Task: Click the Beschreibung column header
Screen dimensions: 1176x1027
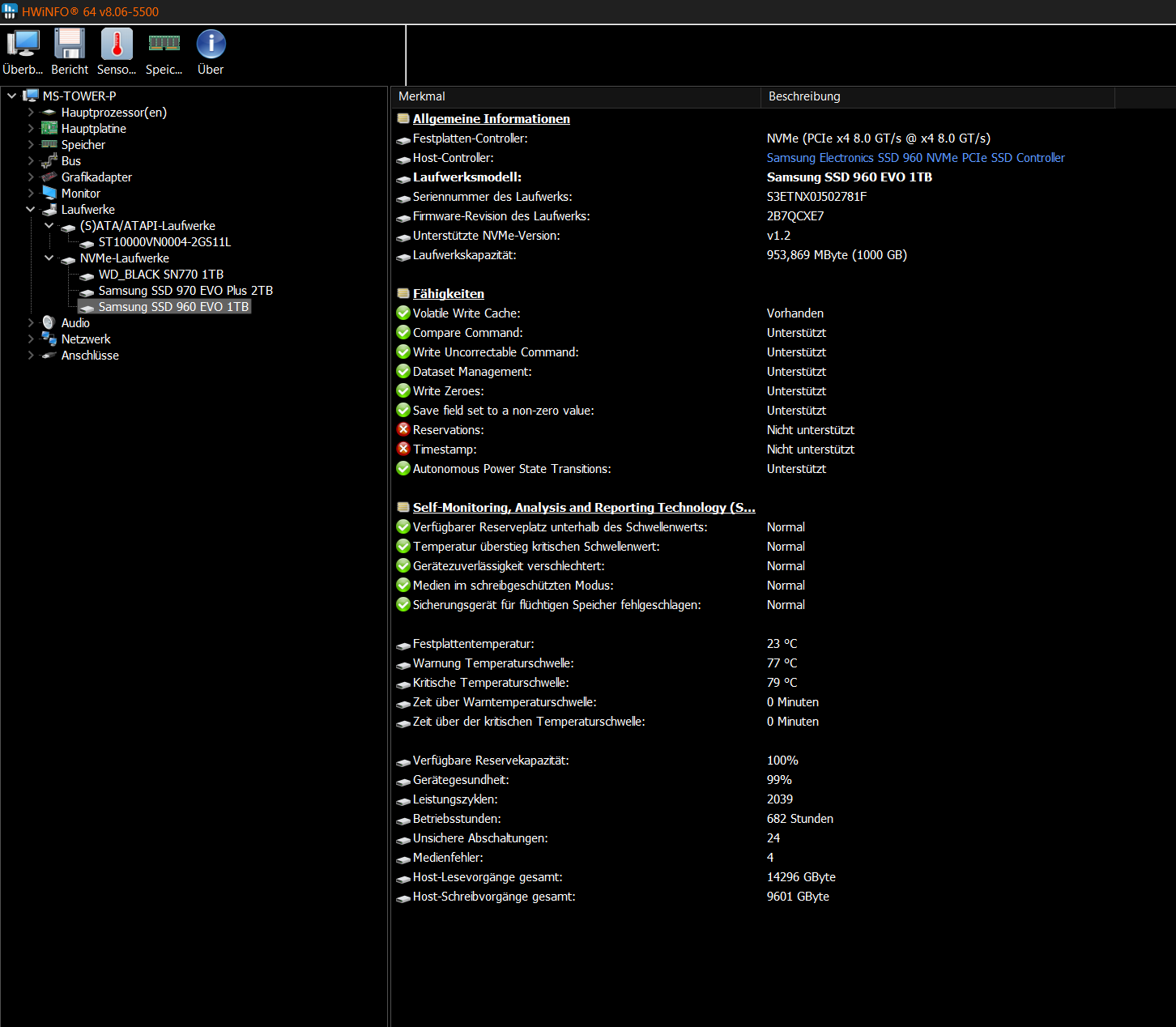Action: pyautogui.click(x=938, y=96)
